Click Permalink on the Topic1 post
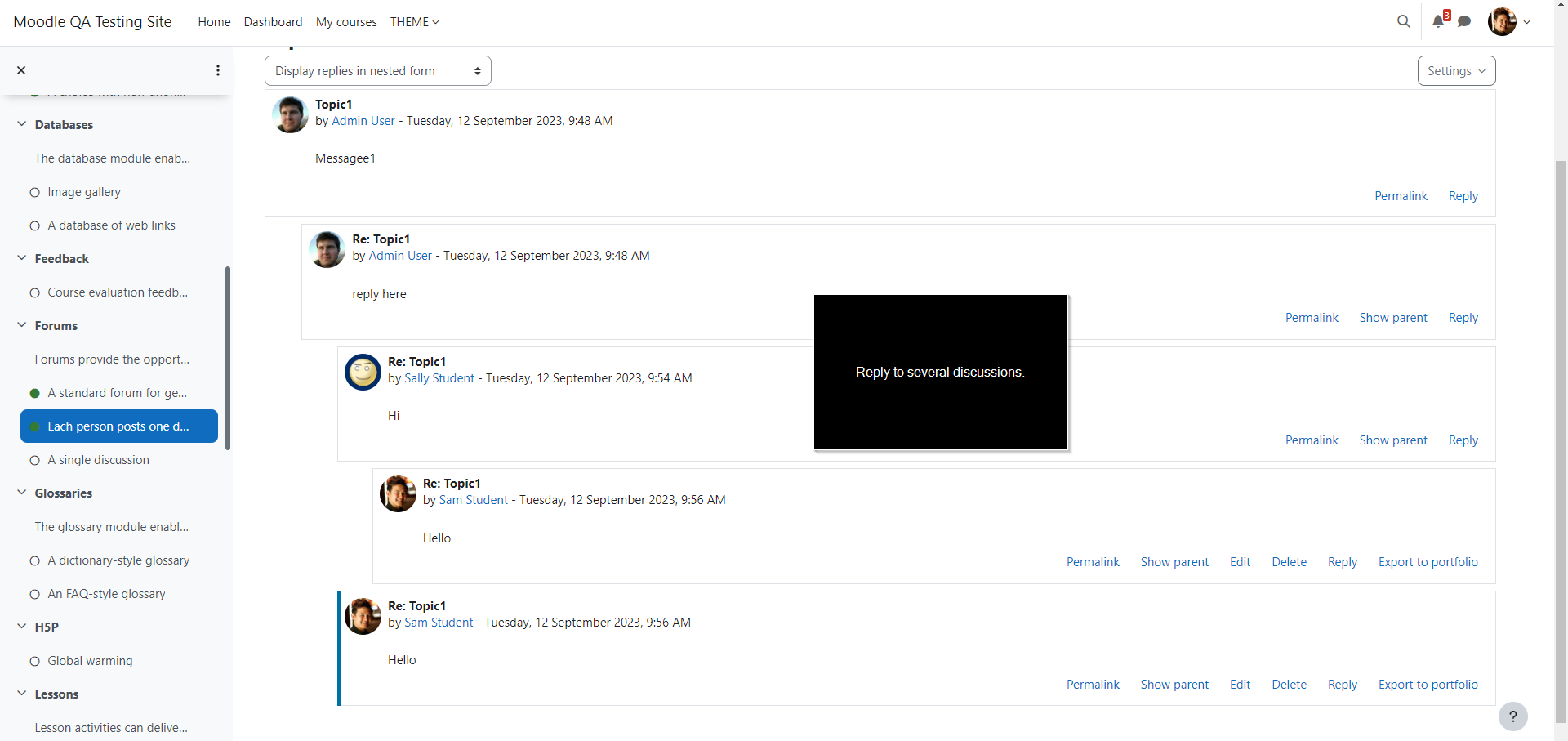This screenshot has height=741, width=1568. tap(1401, 196)
